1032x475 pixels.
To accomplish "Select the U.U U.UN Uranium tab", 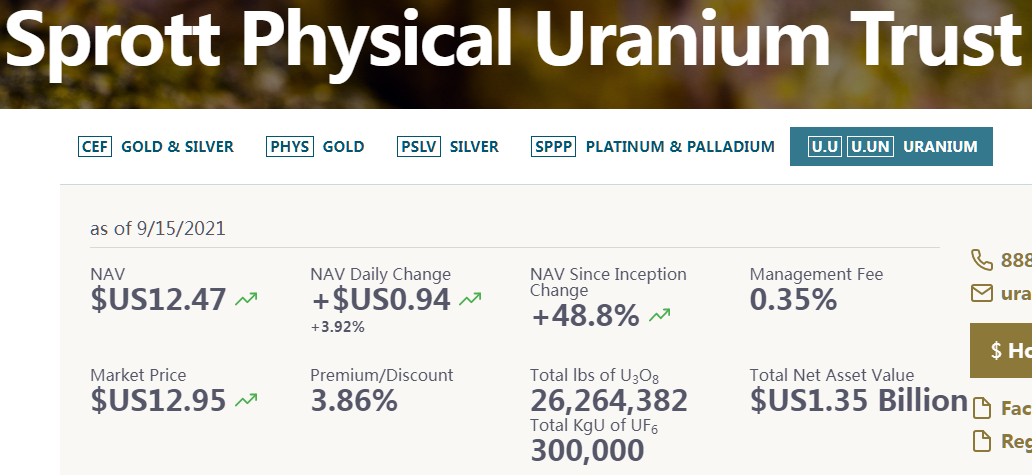I will pos(891,146).
